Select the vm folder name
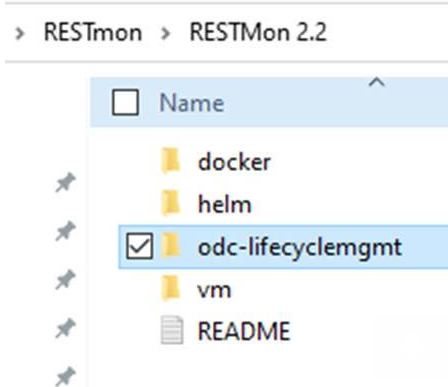This screenshot has width=448, height=387. pyautogui.click(x=214, y=290)
